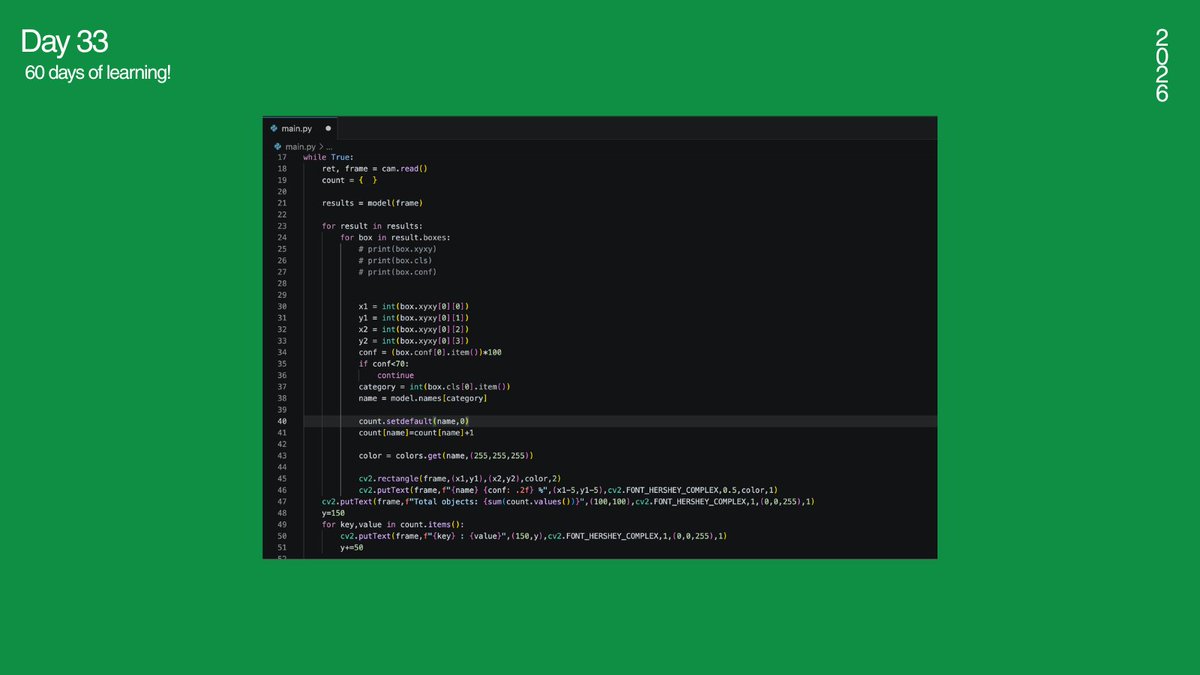Click the 'x1 = int(box.xyxy[0][0])' line
Screen dimensions: 1200x675
[414, 306]
